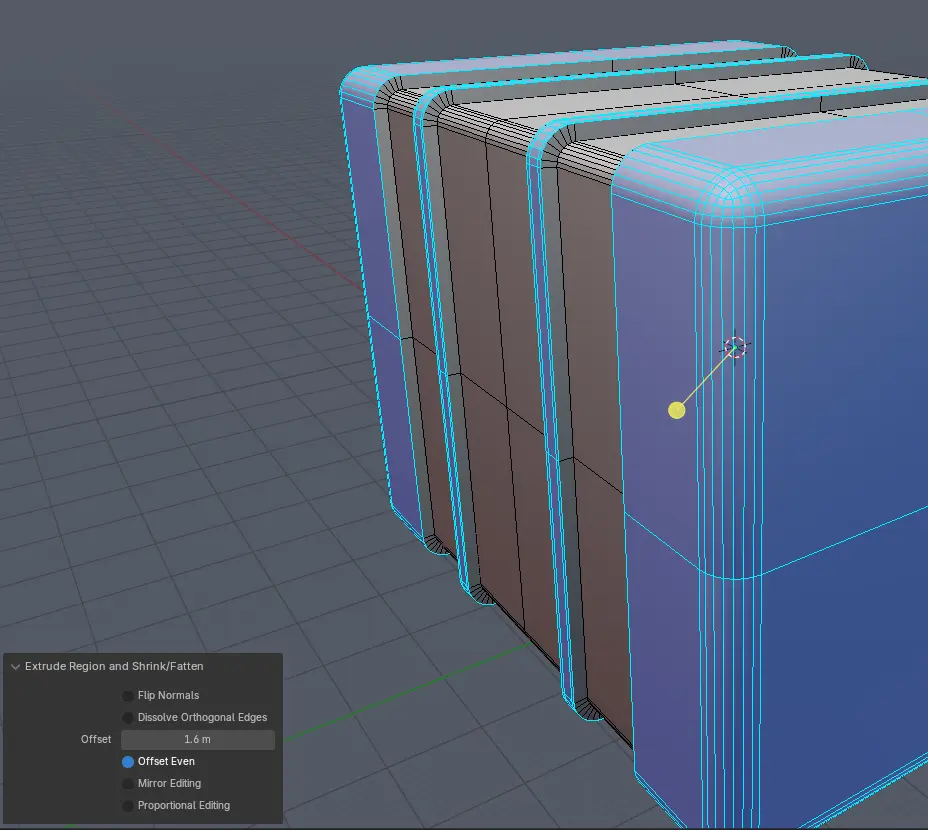The width and height of the screenshot is (928, 830).
Task: Click the Offset value field showing 1.6 m
Action: [x=198, y=739]
